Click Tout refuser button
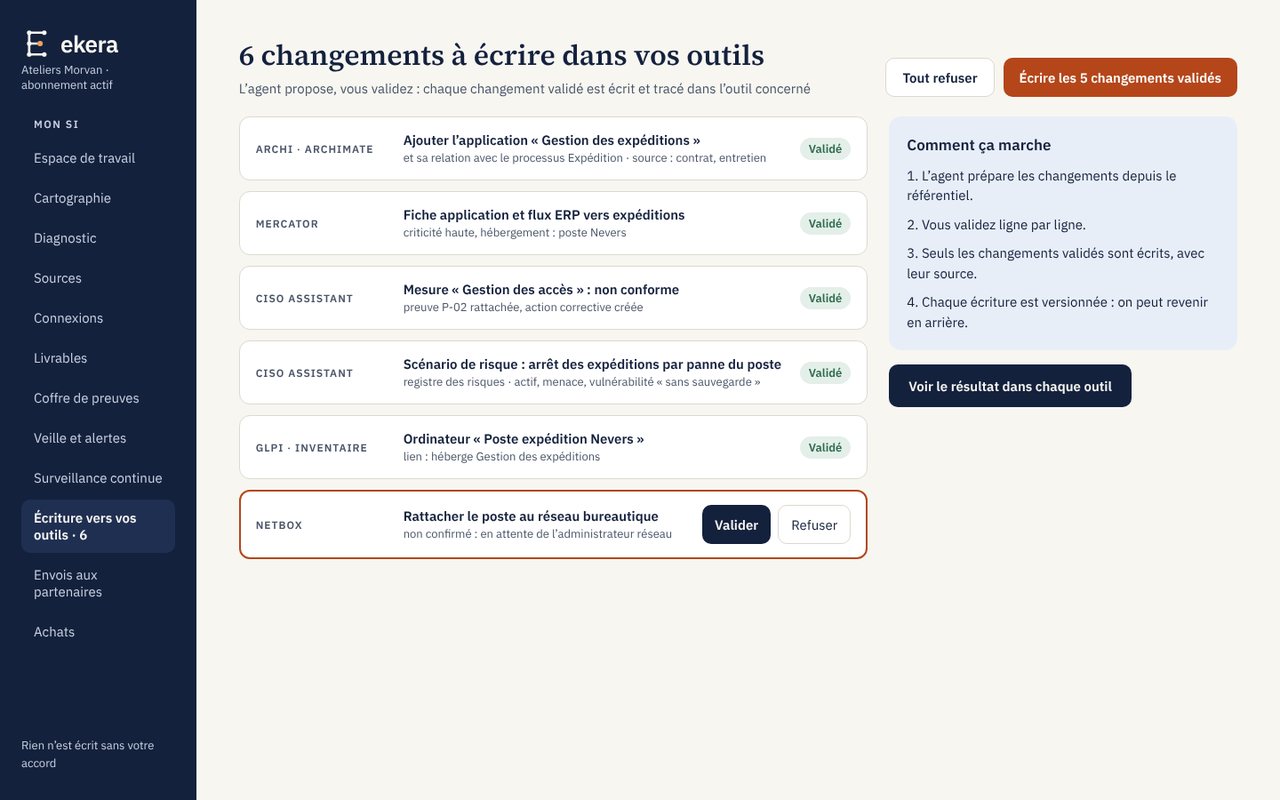The image size is (1280, 800). tap(940, 78)
